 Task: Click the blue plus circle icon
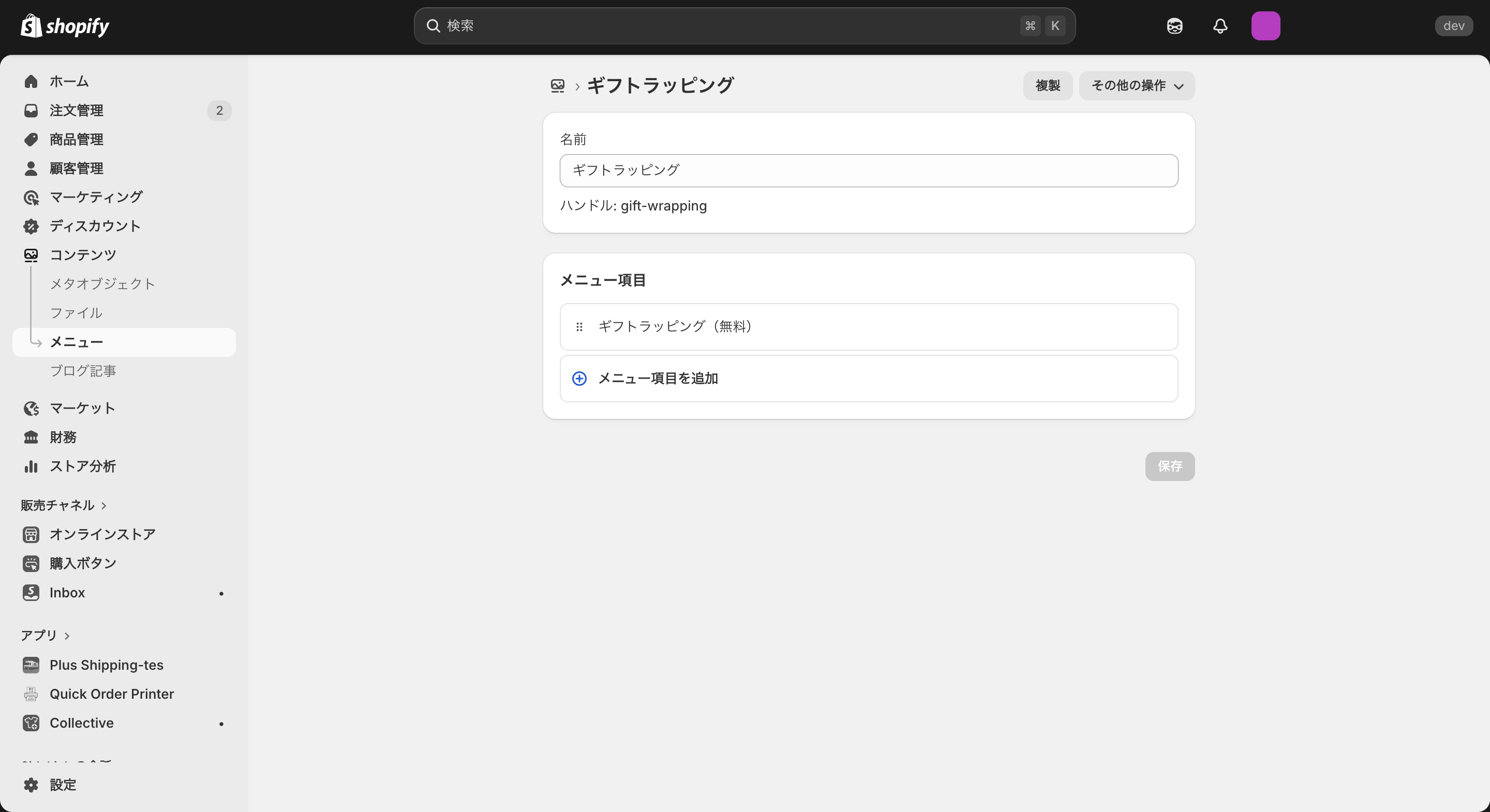(579, 378)
